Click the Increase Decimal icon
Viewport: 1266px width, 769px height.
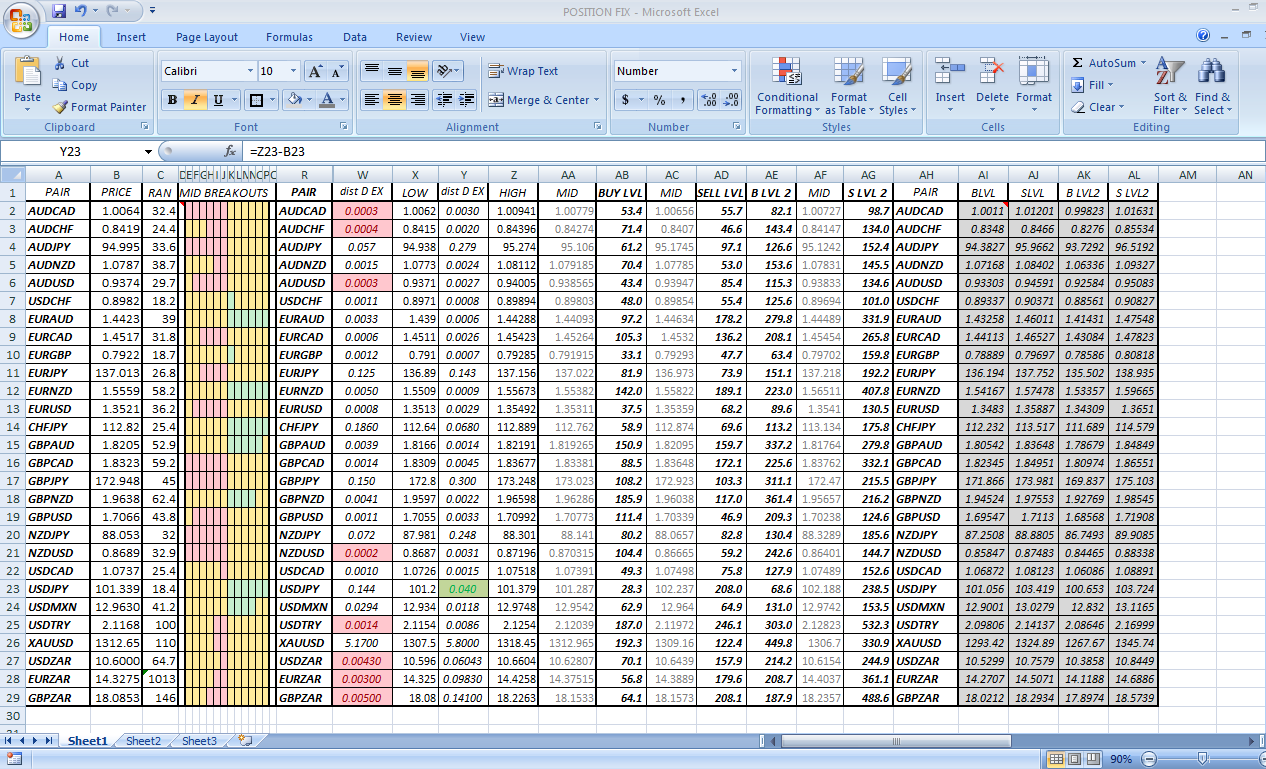pyautogui.click(x=708, y=100)
